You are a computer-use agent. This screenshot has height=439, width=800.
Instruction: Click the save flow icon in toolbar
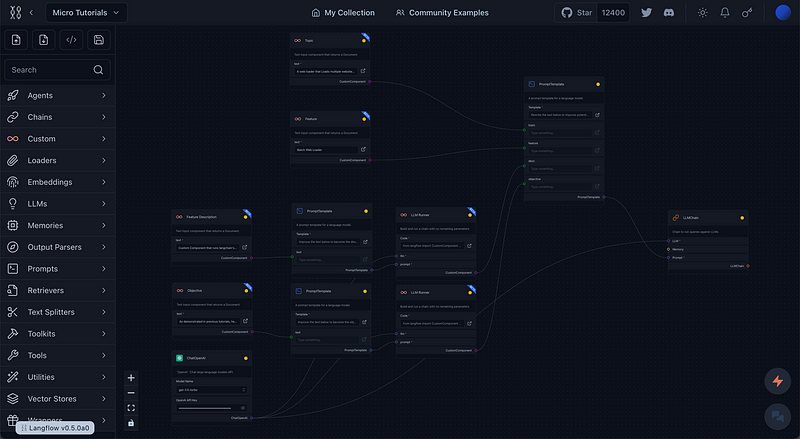tap(99, 40)
